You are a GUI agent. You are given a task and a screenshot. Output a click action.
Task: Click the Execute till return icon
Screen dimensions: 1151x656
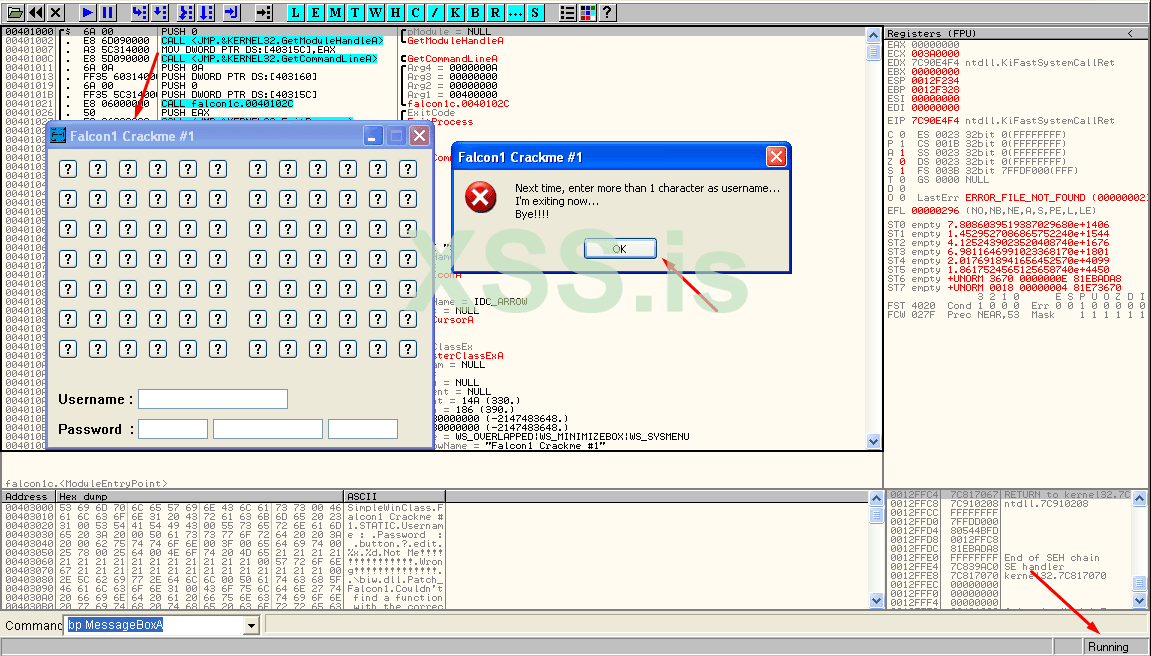pyautogui.click(x=231, y=12)
